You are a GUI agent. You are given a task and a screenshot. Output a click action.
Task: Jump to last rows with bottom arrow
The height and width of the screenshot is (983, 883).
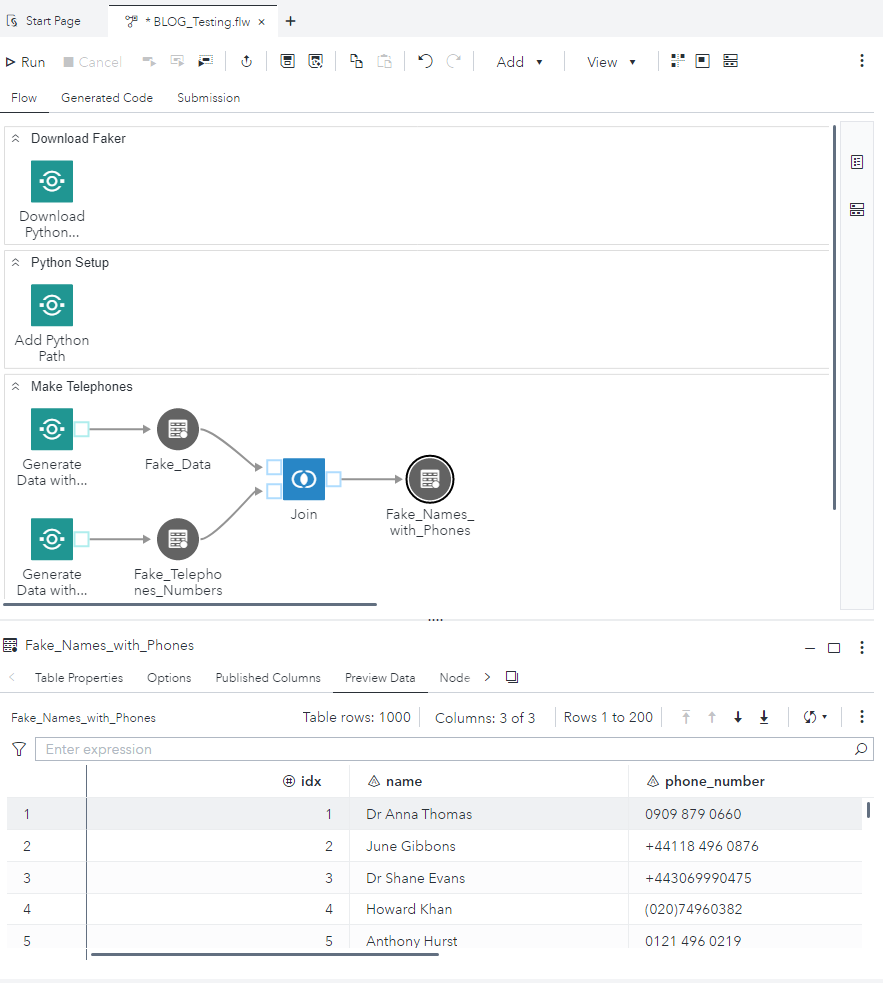764,717
